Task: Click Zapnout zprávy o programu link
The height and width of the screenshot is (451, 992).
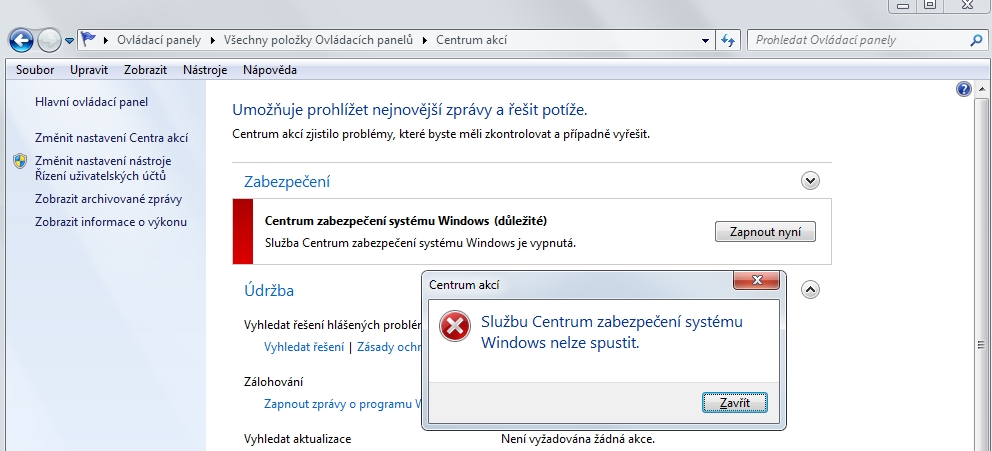Action: tap(343, 404)
